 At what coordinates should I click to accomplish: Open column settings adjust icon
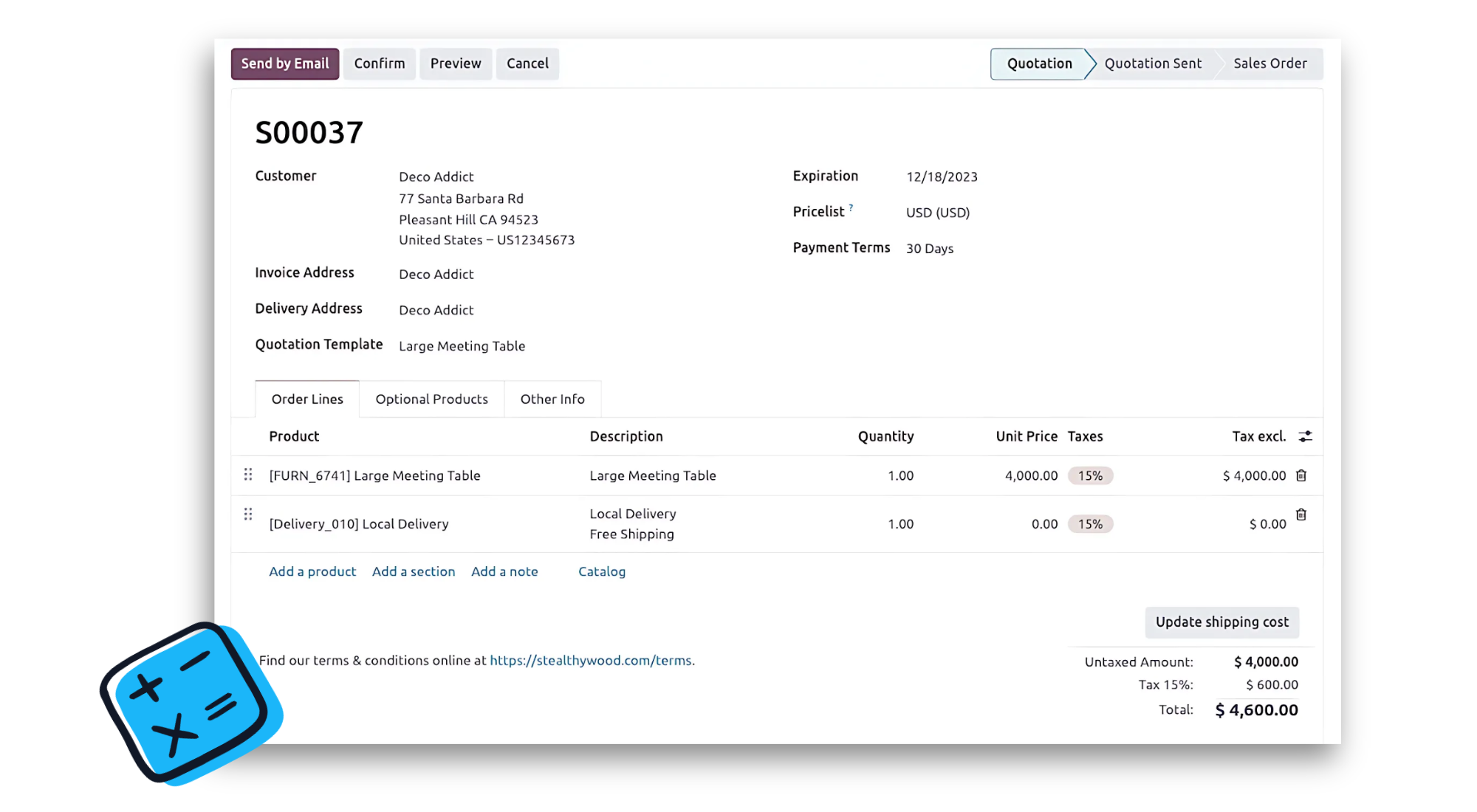tap(1306, 436)
